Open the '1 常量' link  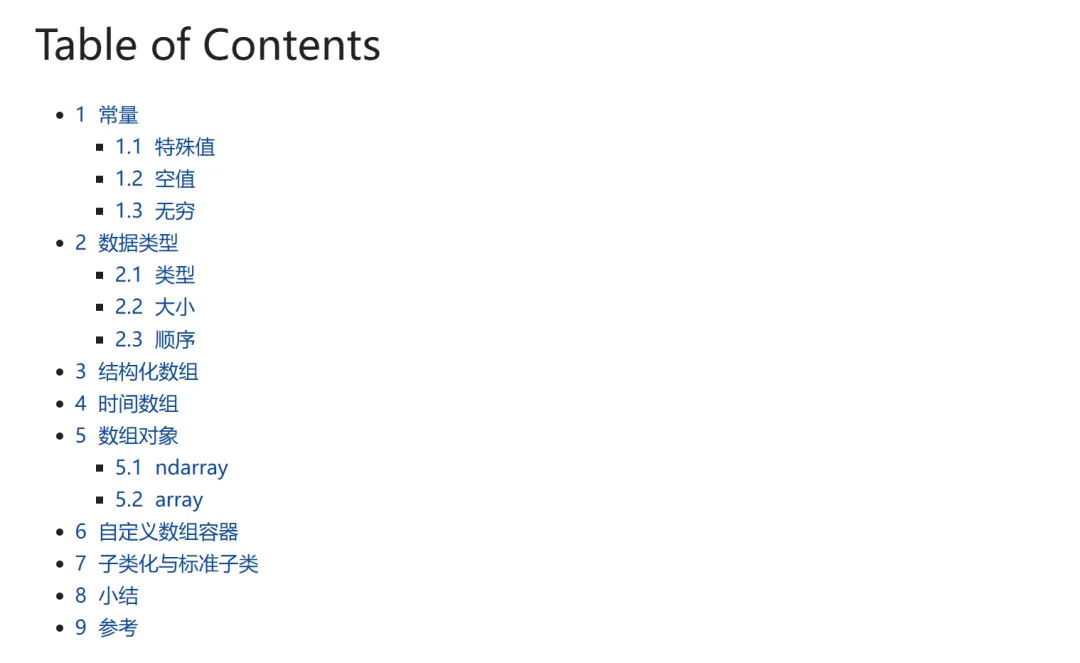pos(107,115)
